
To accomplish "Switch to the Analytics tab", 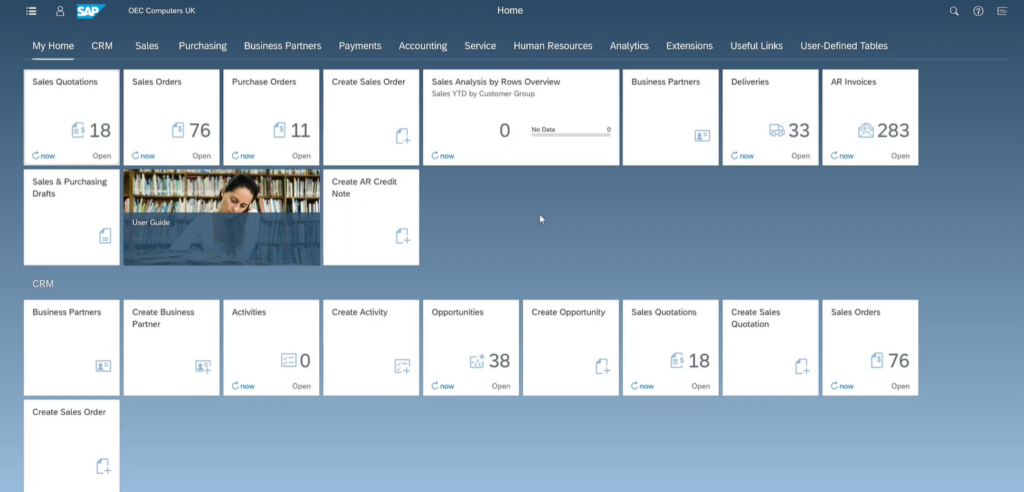I will click(630, 46).
